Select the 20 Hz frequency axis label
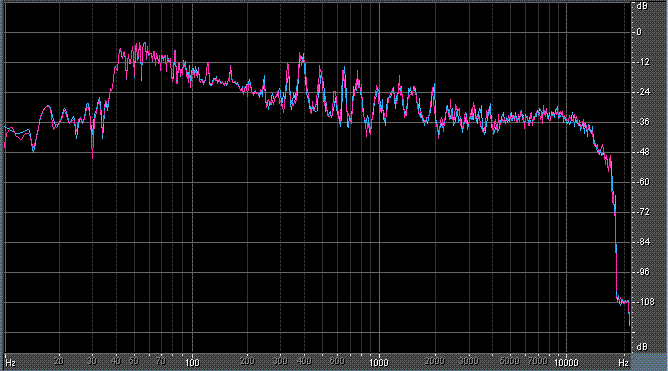668x371 pixels. 59,361
